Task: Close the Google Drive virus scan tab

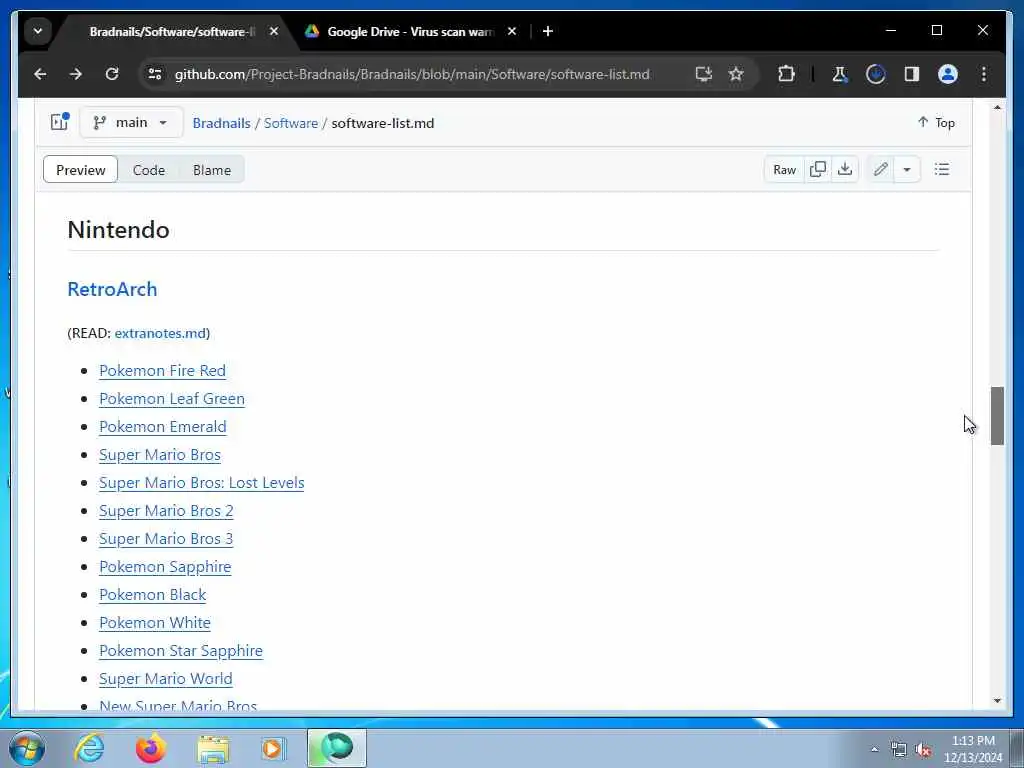Action: (x=512, y=31)
